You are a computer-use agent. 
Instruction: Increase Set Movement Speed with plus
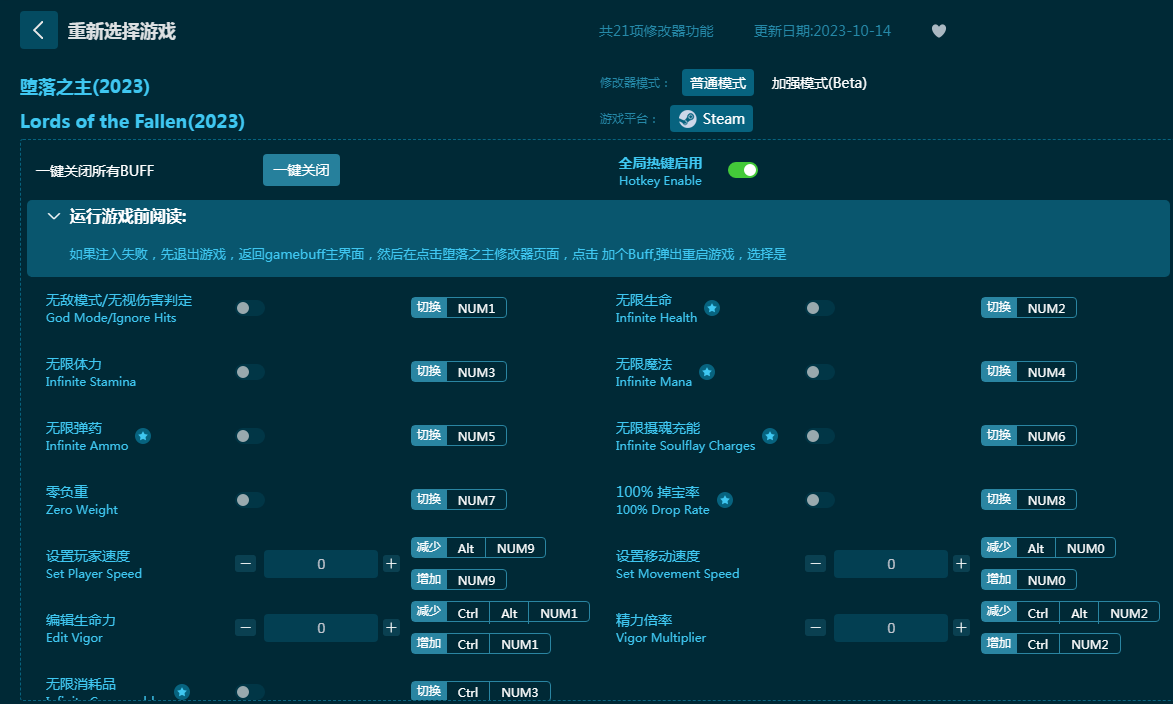click(x=961, y=564)
